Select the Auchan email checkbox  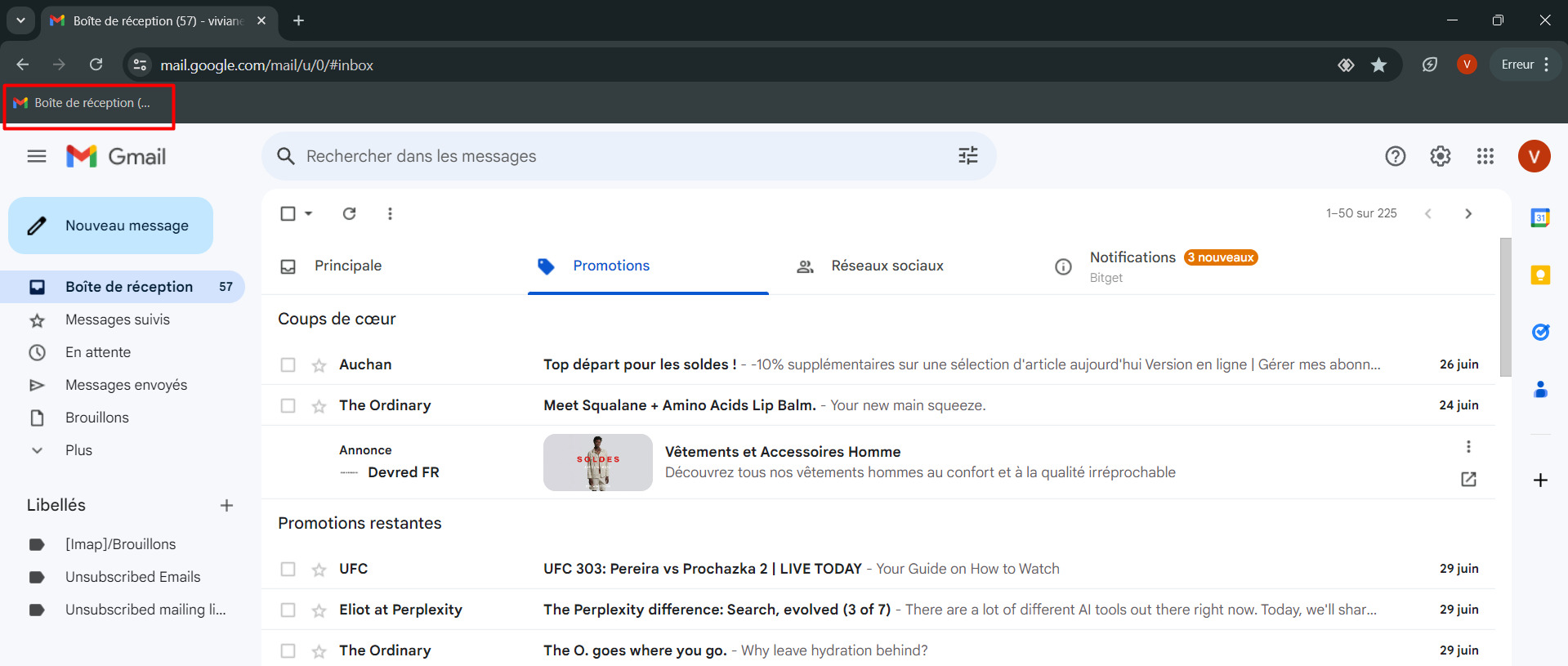pyautogui.click(x=288, y=364)
